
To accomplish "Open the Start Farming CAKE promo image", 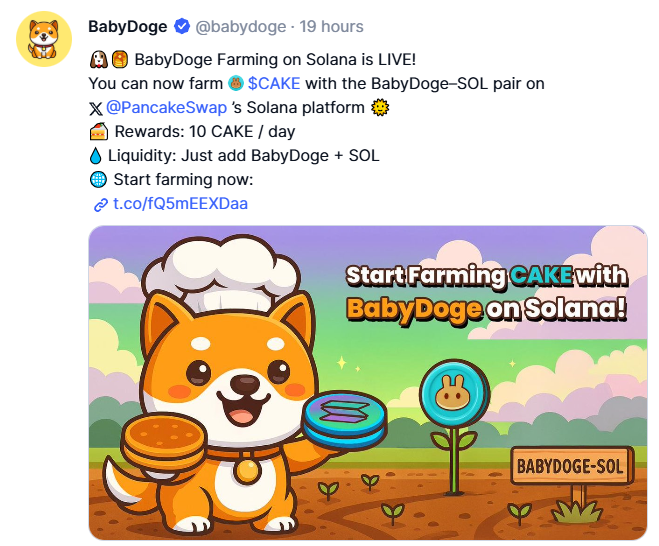I will pos(368,383).
